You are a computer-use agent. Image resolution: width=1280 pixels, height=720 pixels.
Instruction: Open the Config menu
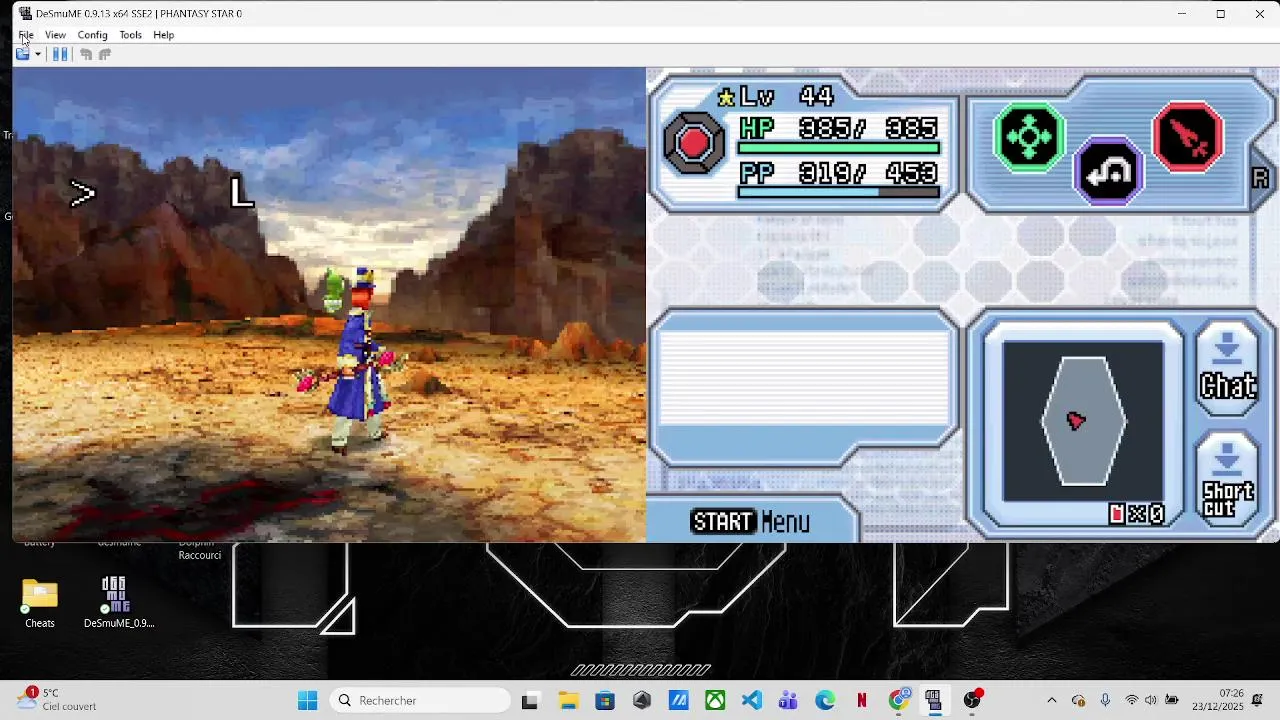(92, 35)
